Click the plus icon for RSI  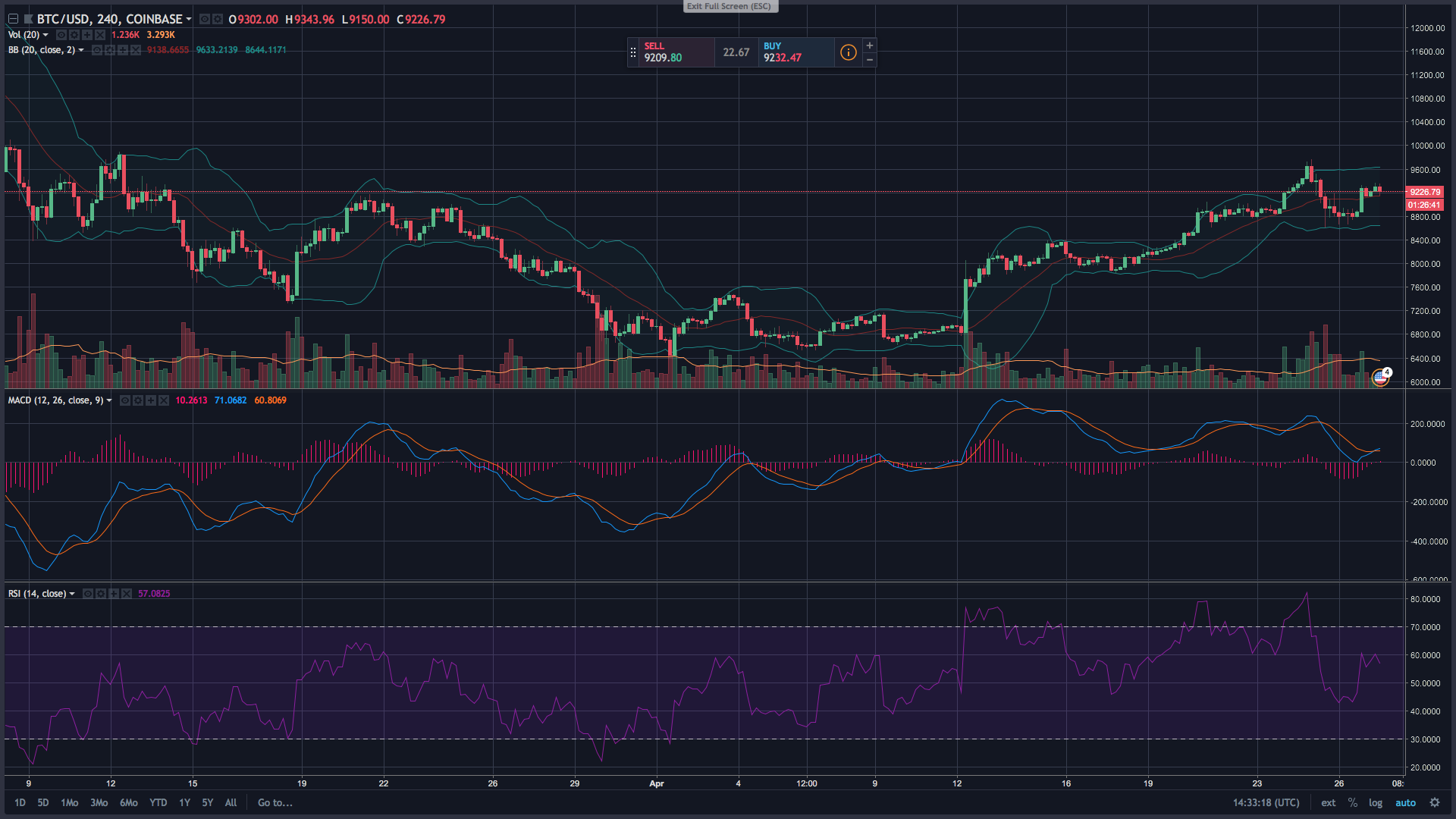[x=114, y=594]
